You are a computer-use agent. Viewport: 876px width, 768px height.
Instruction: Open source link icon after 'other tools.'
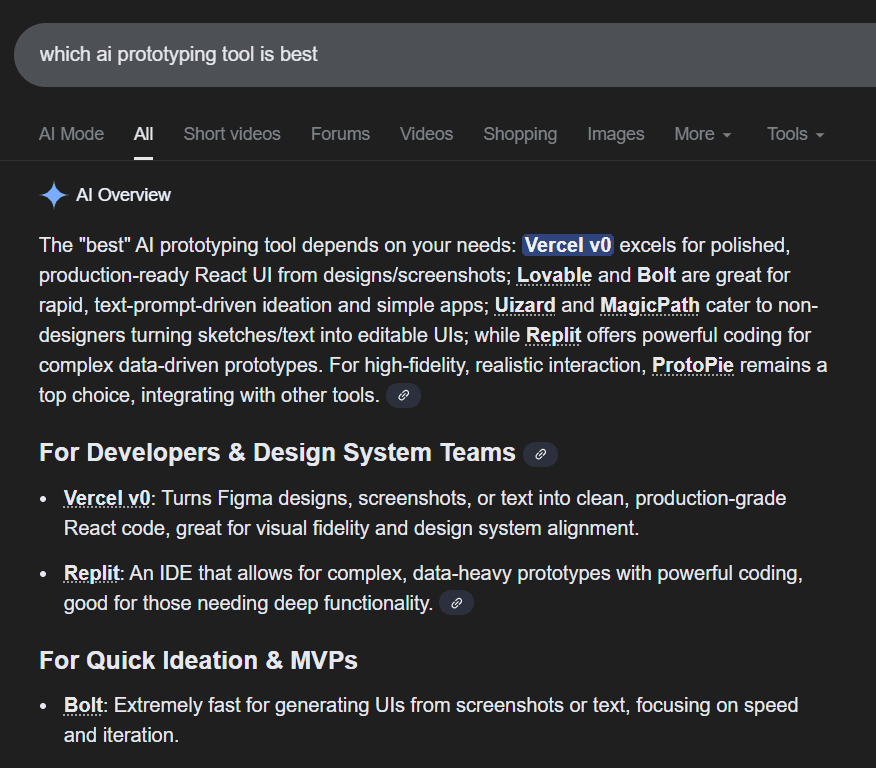pyautogui.click(x=403, y=395)
